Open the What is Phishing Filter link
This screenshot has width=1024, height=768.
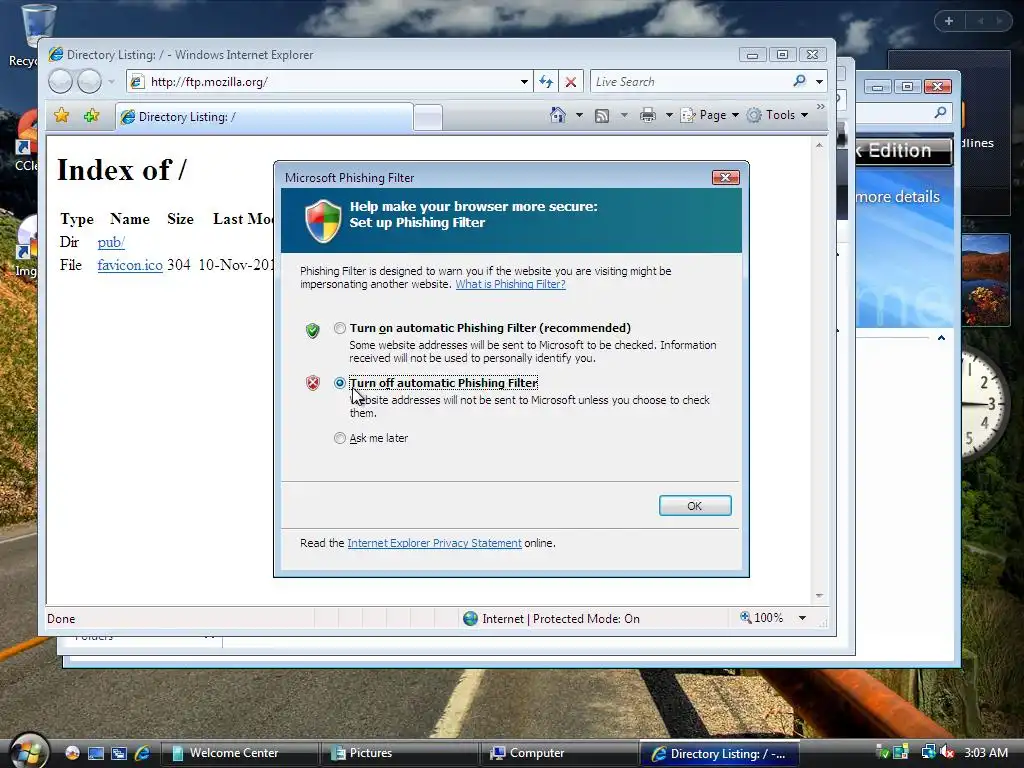pos(510,284)
